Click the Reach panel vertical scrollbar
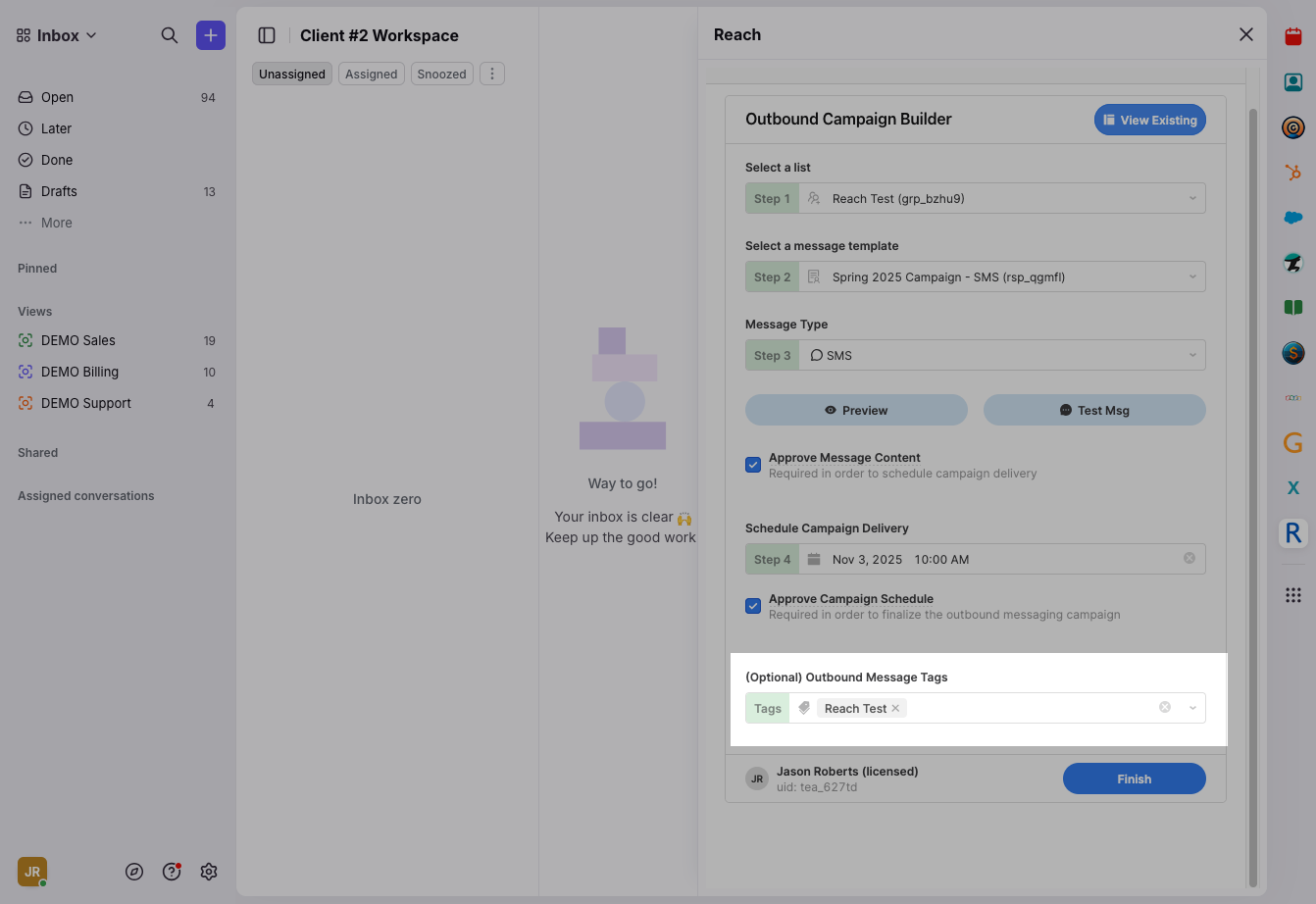Viewport: 1316px width, 904px height. pyautogui.click(x=1252, y=490)
